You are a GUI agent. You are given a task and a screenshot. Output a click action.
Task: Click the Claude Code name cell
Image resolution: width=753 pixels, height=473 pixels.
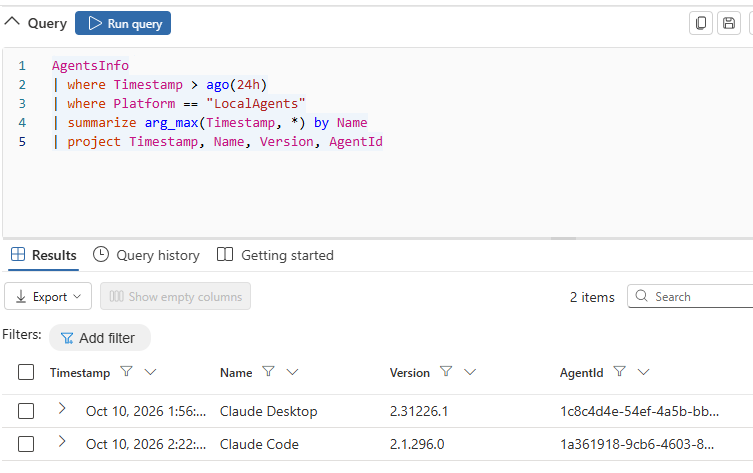point(259,444)
